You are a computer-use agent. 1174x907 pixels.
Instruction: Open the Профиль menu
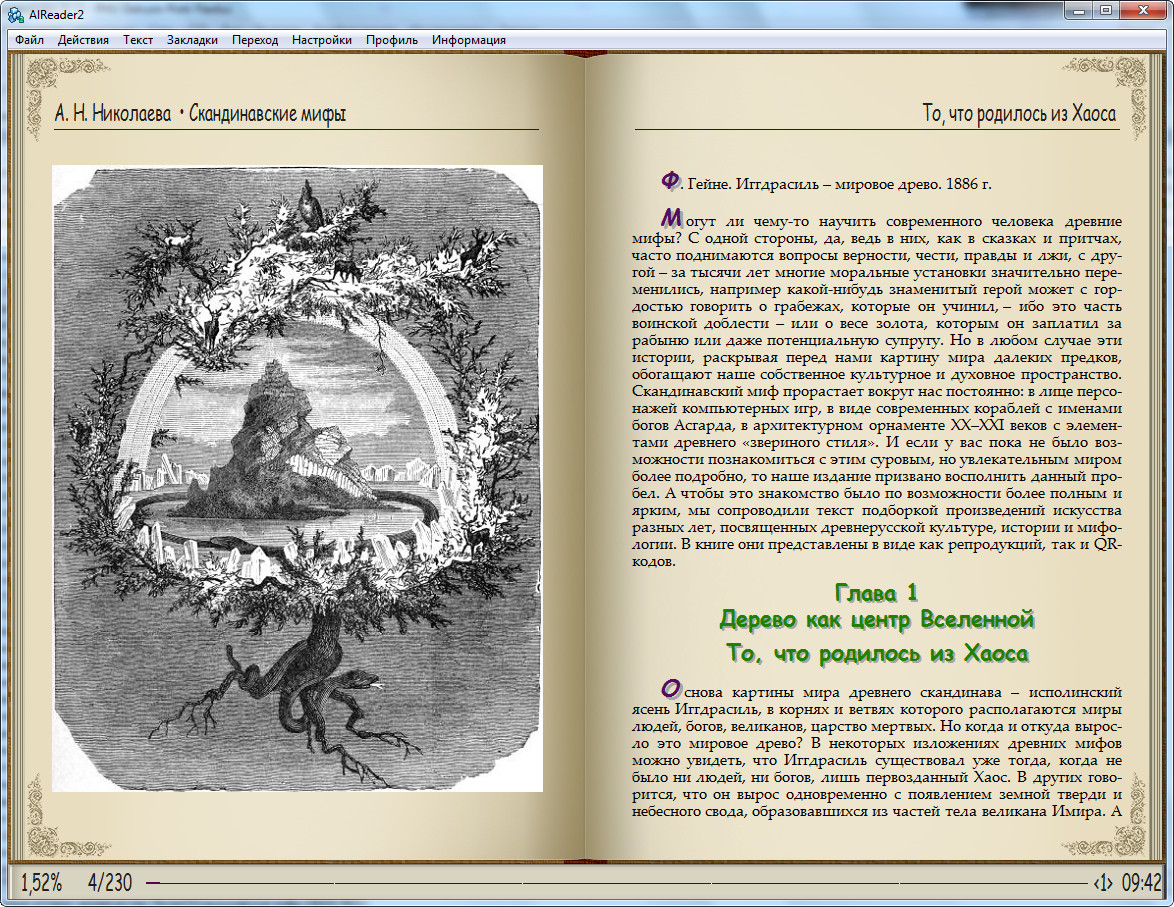[392, 40]
